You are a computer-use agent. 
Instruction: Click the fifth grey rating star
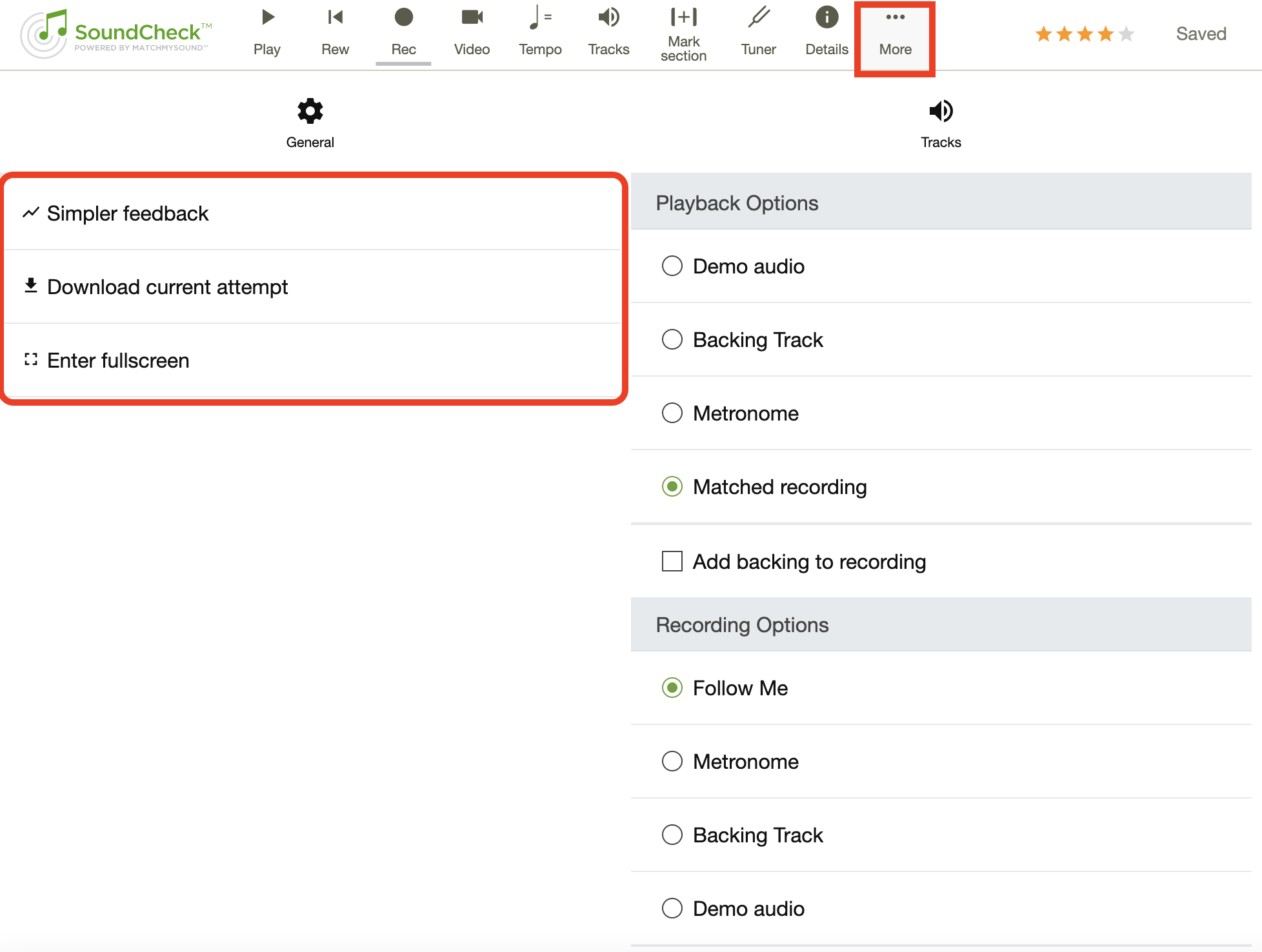pyautogui.click(x=1127, y=34)
